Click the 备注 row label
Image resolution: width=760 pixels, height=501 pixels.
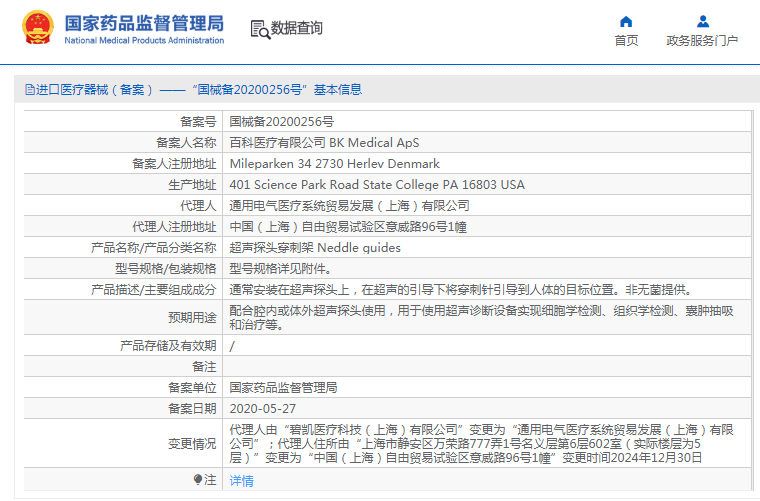(x=204, y=367)
